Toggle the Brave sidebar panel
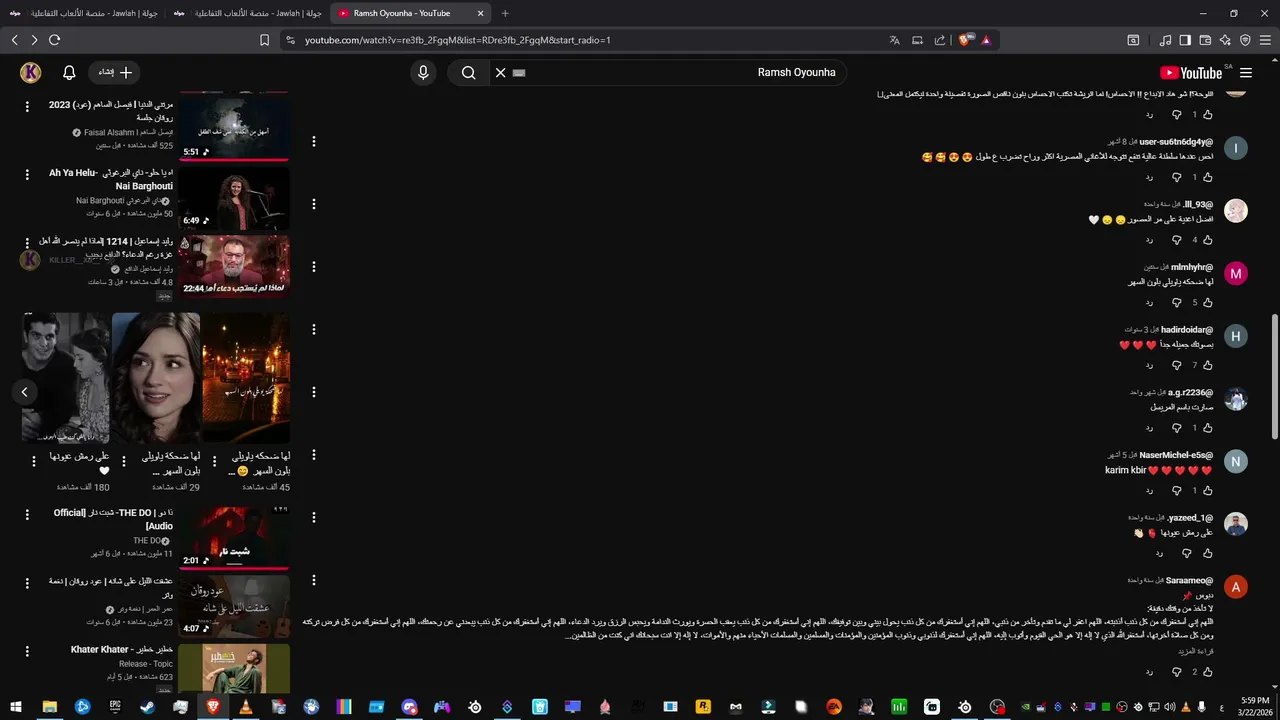 pyautogui.click(x=1185, y=40)
